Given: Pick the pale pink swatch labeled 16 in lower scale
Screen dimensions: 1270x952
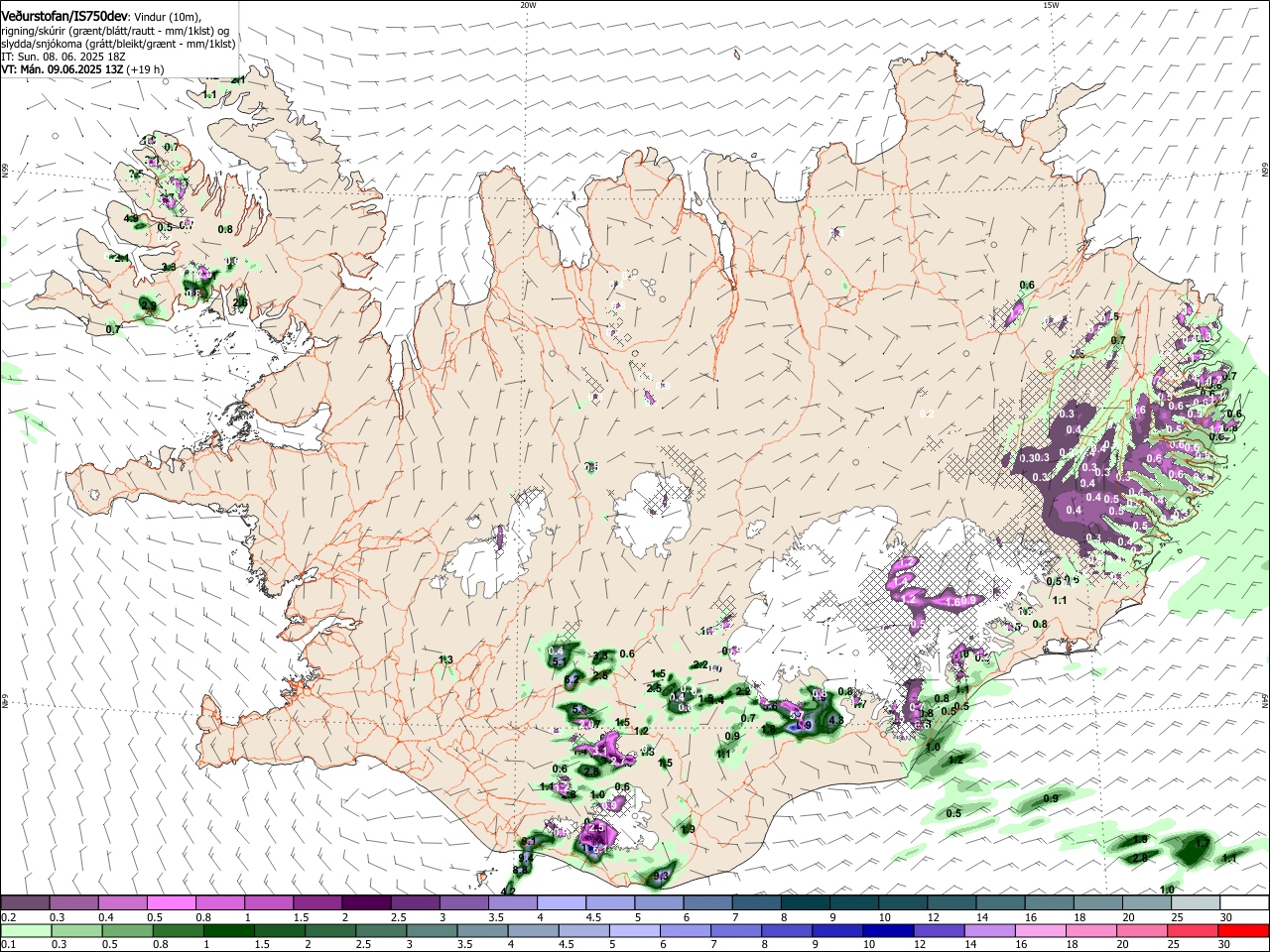Looking at the screenshot, I should coord(1040,930).
